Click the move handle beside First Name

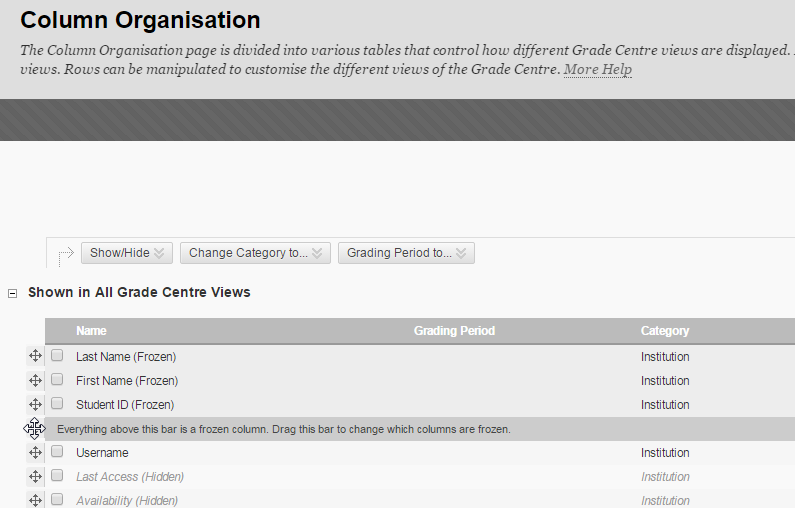click(35, 380)
